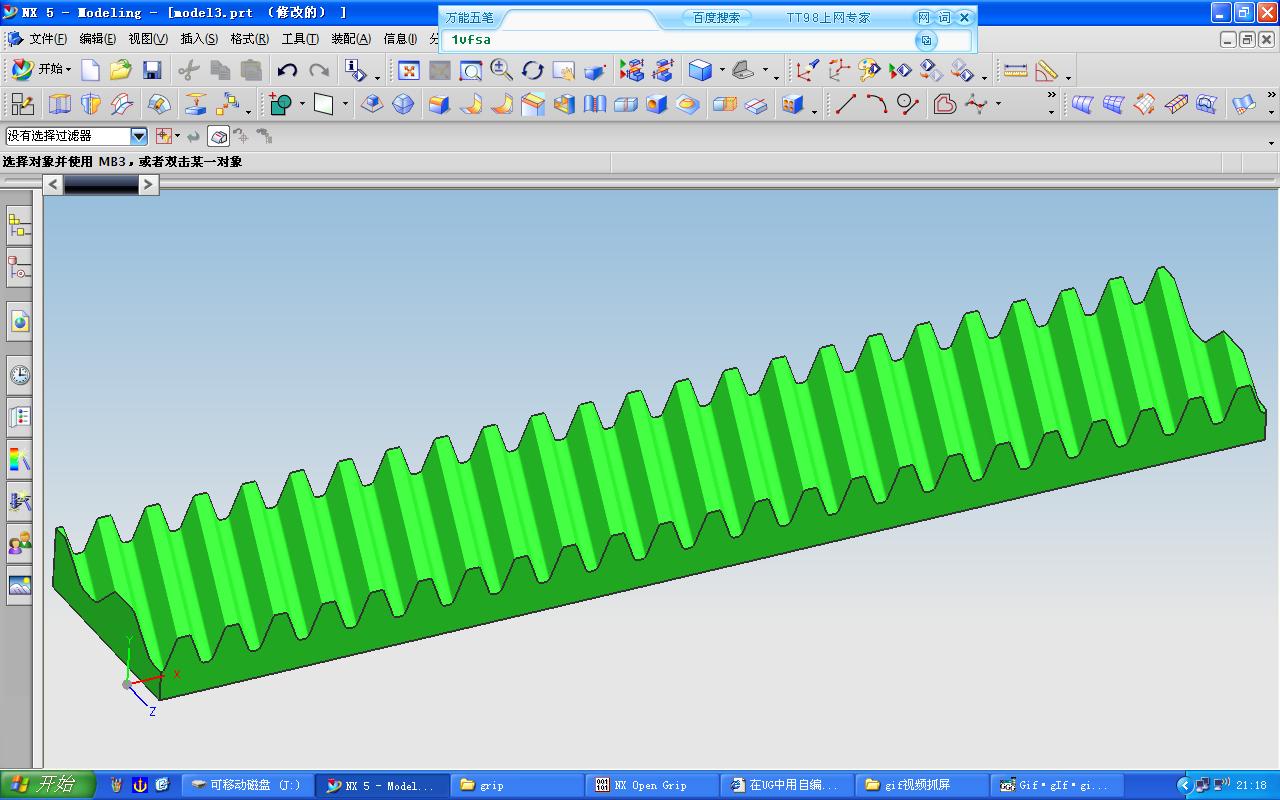Click the horizontal scrollbar right arrow
The width and height of the screenshot is (1280, 800).
[148, 184]
